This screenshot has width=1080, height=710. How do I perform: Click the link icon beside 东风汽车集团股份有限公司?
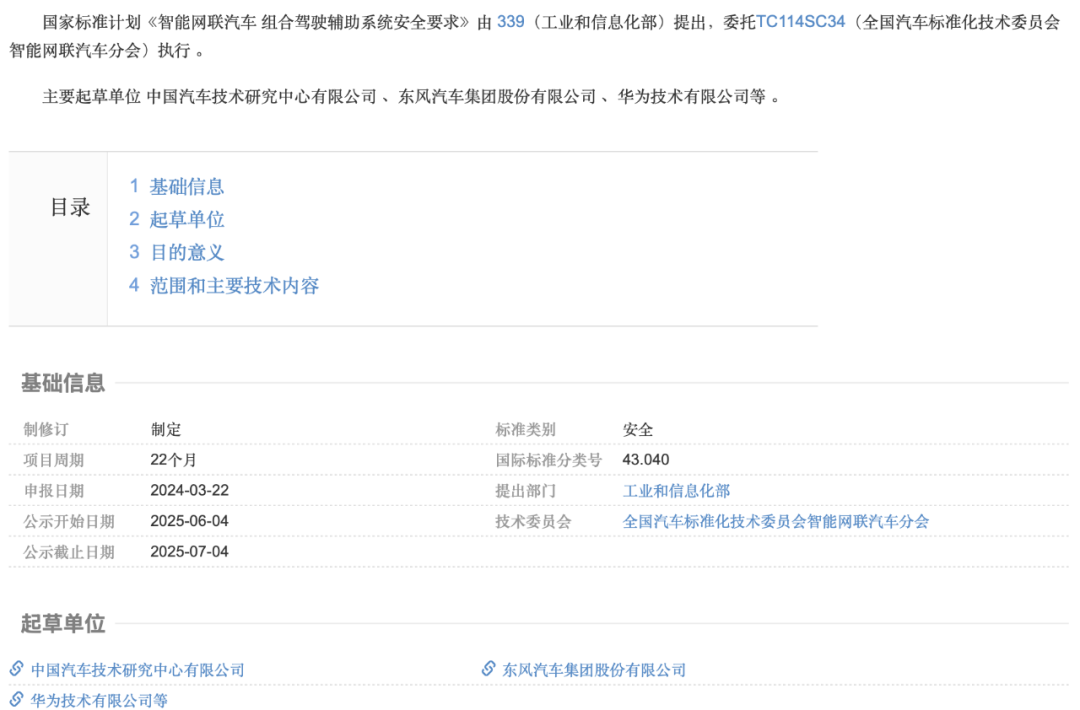[x=488, y=669]
